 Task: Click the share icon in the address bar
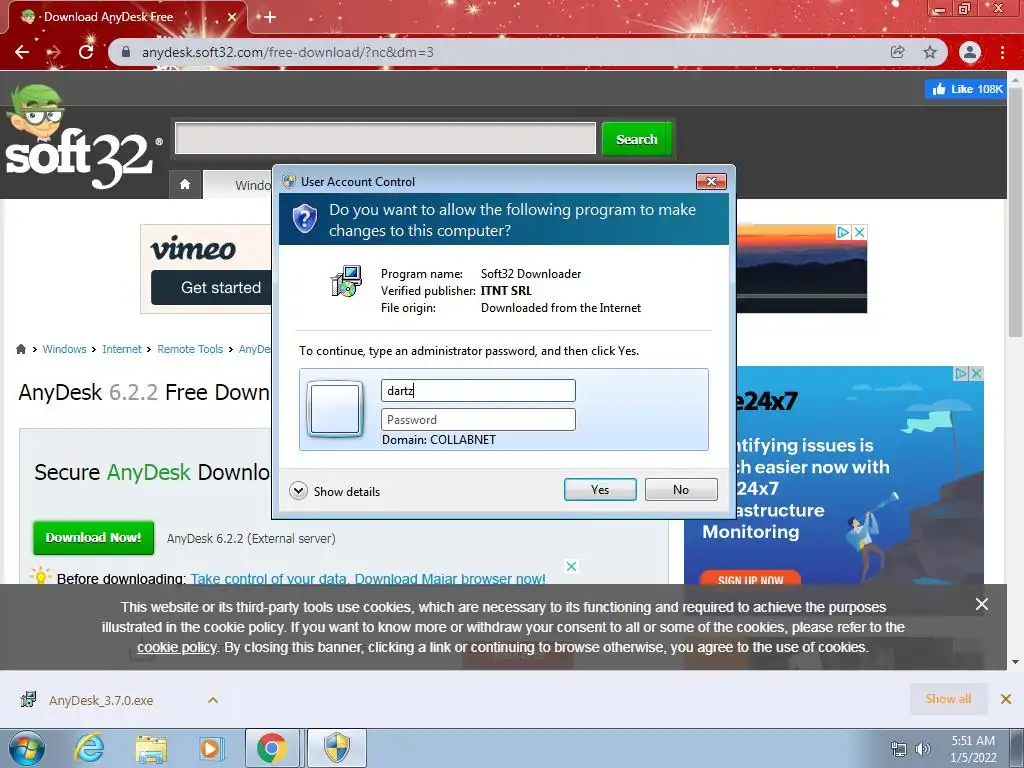[898, 52]
